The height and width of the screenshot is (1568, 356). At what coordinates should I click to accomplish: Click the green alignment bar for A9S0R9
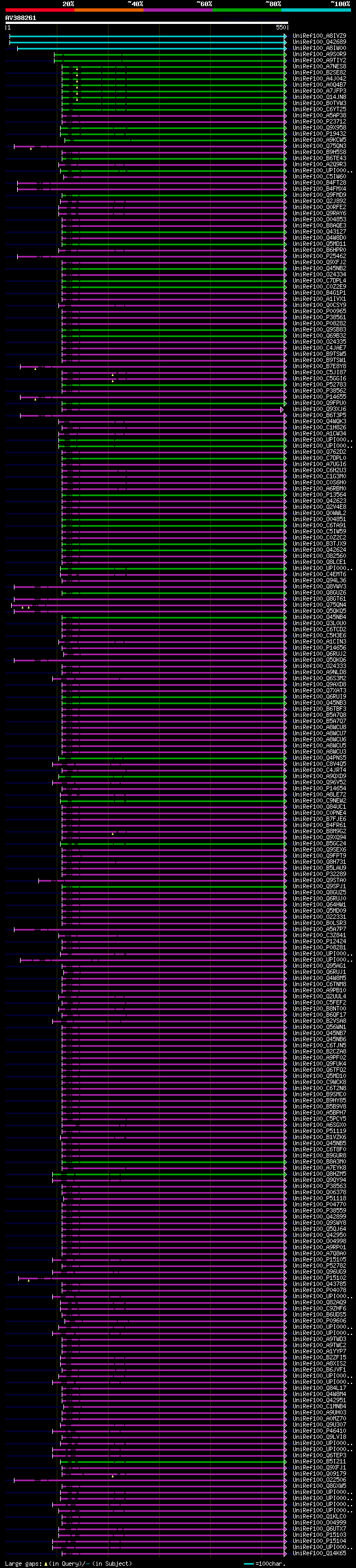coord(170,54)
